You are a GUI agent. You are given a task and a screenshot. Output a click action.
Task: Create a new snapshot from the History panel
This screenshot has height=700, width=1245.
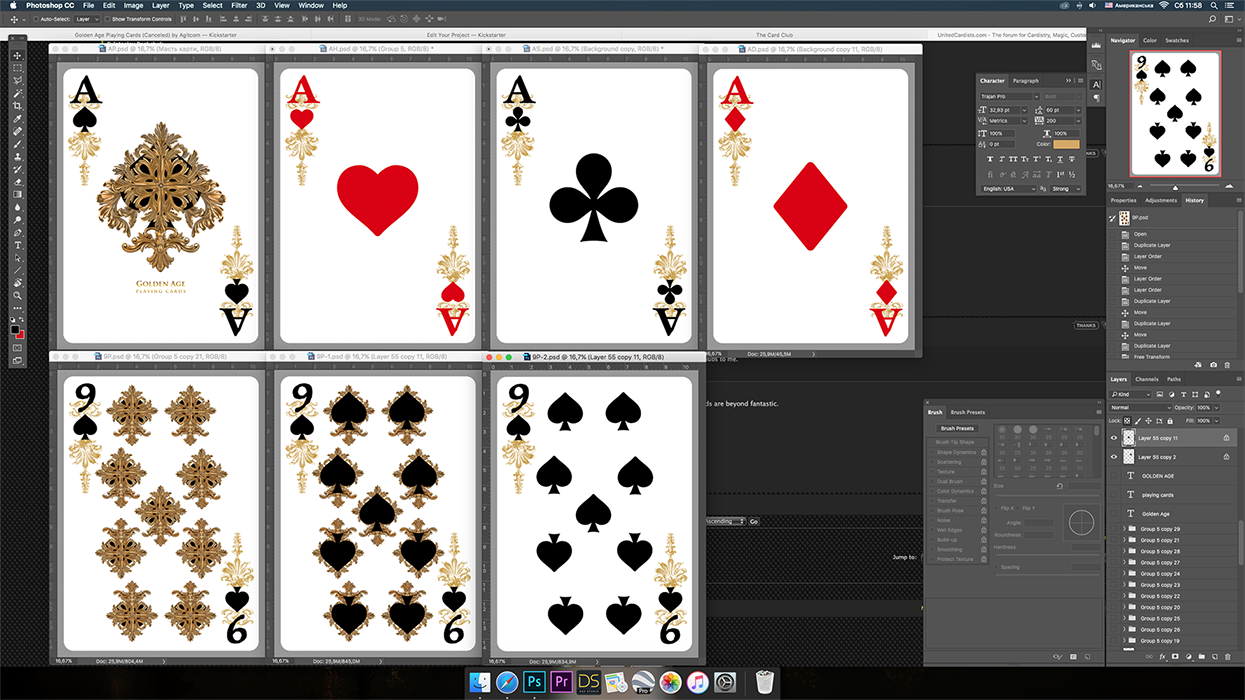pyautogui.click(x=1213, y=365)
